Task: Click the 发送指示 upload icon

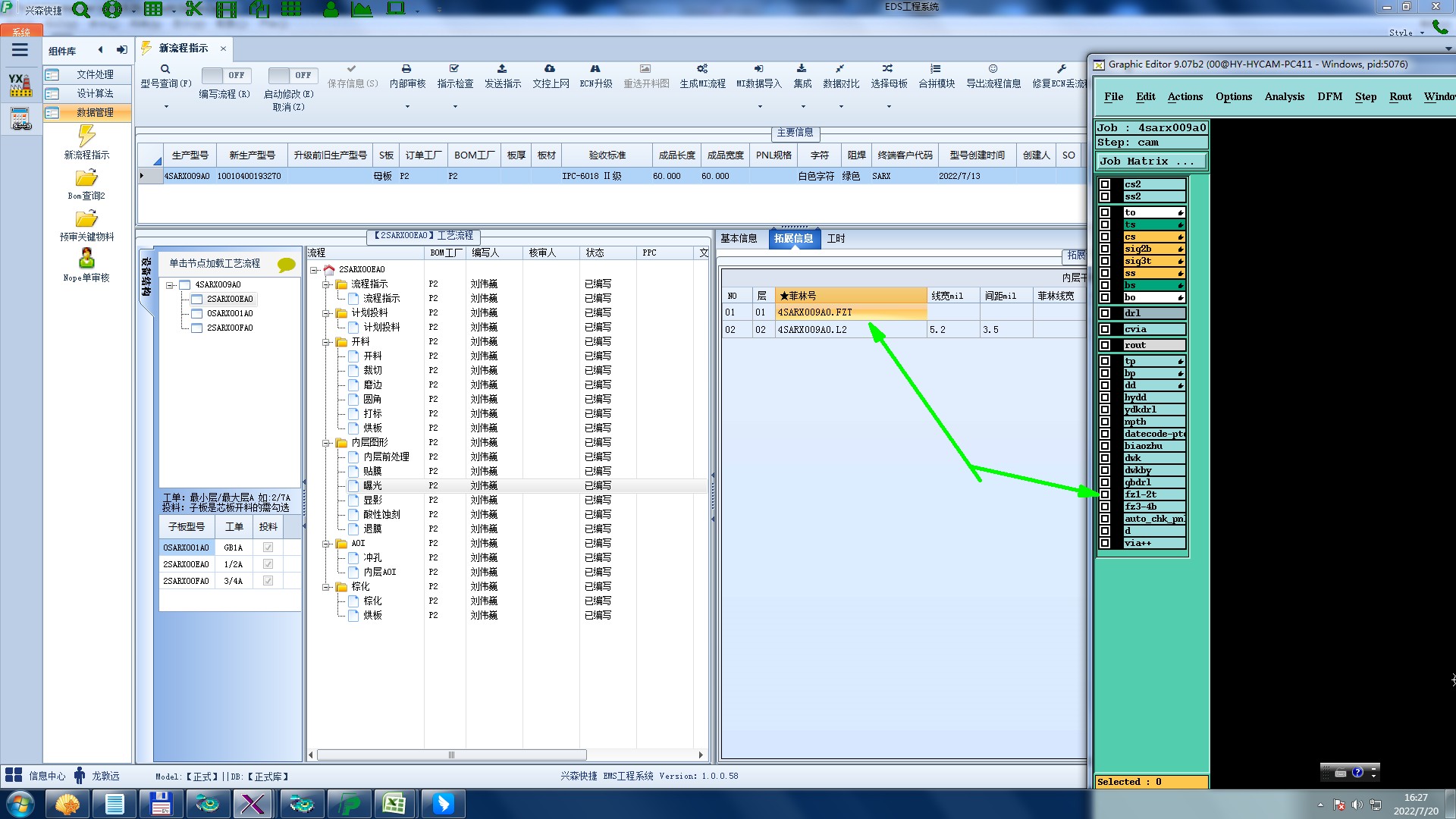Action: click(502, 69)
